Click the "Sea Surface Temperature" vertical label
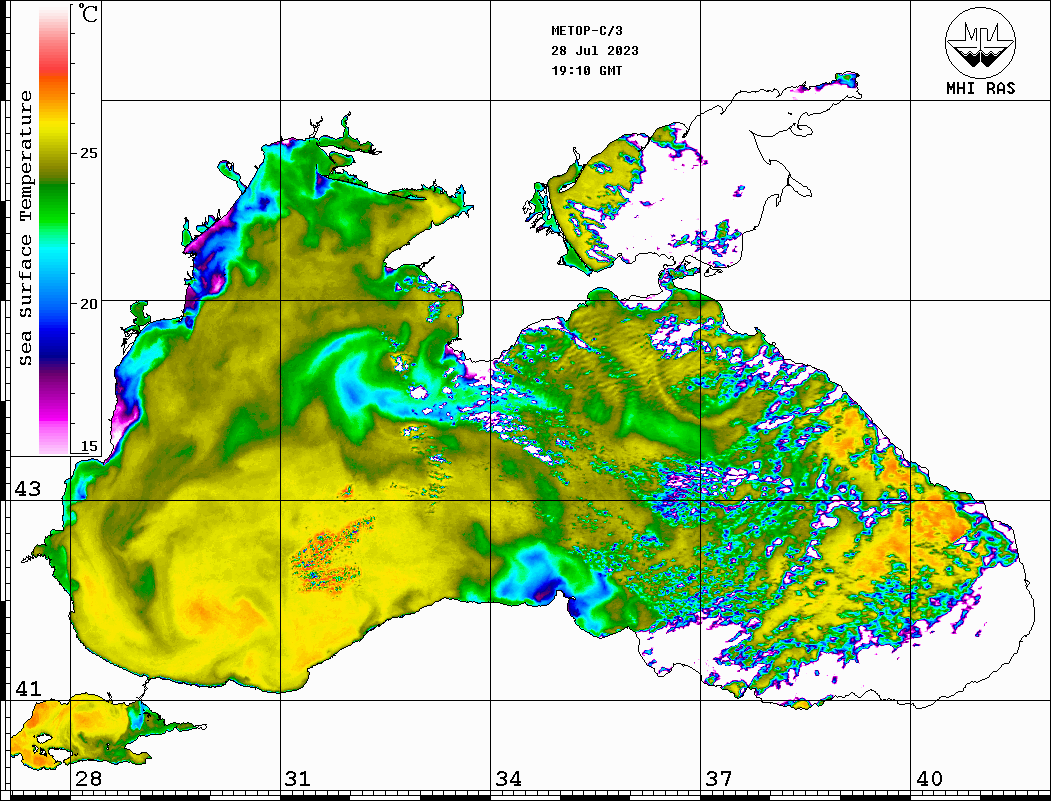This screenshot has width=1051, height=801. pos(25,229)
